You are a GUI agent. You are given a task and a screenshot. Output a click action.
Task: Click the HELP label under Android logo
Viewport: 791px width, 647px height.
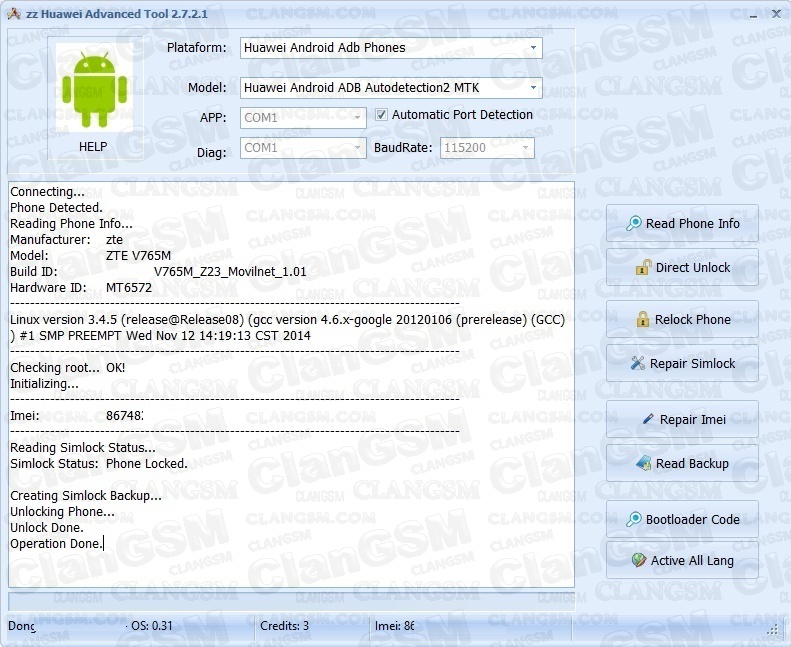coord(93,147)
